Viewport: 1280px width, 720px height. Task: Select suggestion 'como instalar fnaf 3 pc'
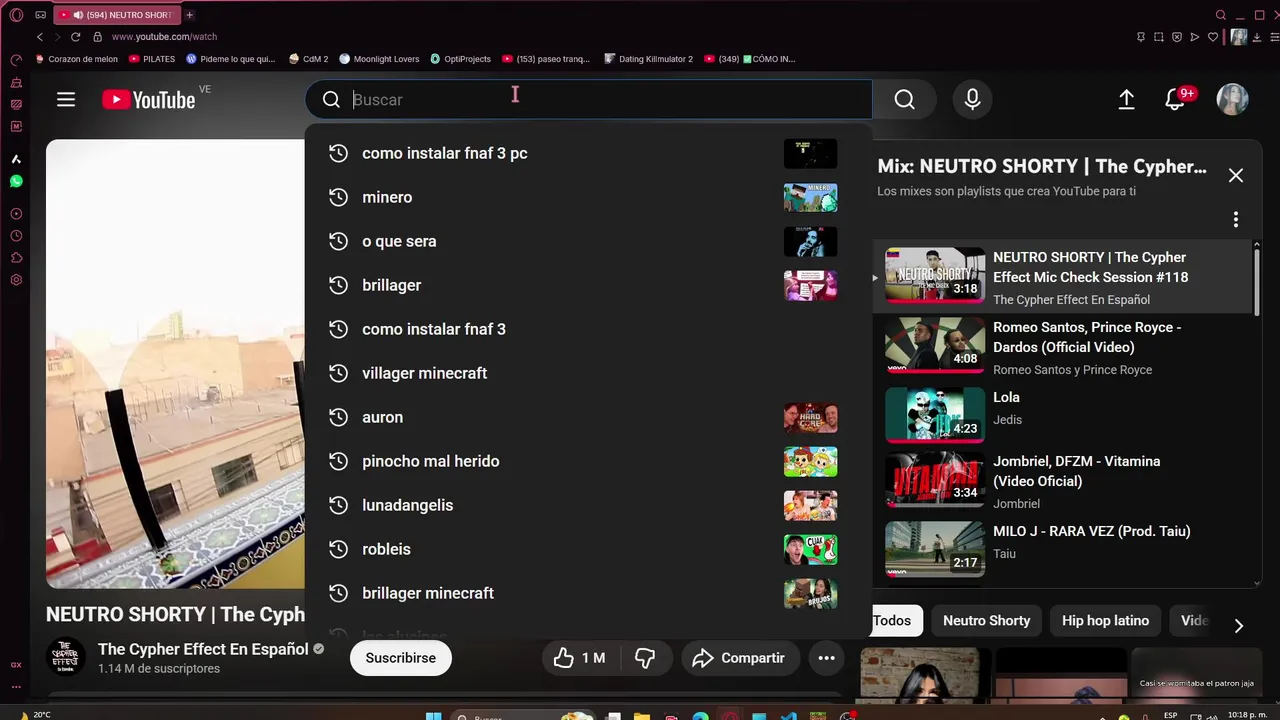point(588,153)
